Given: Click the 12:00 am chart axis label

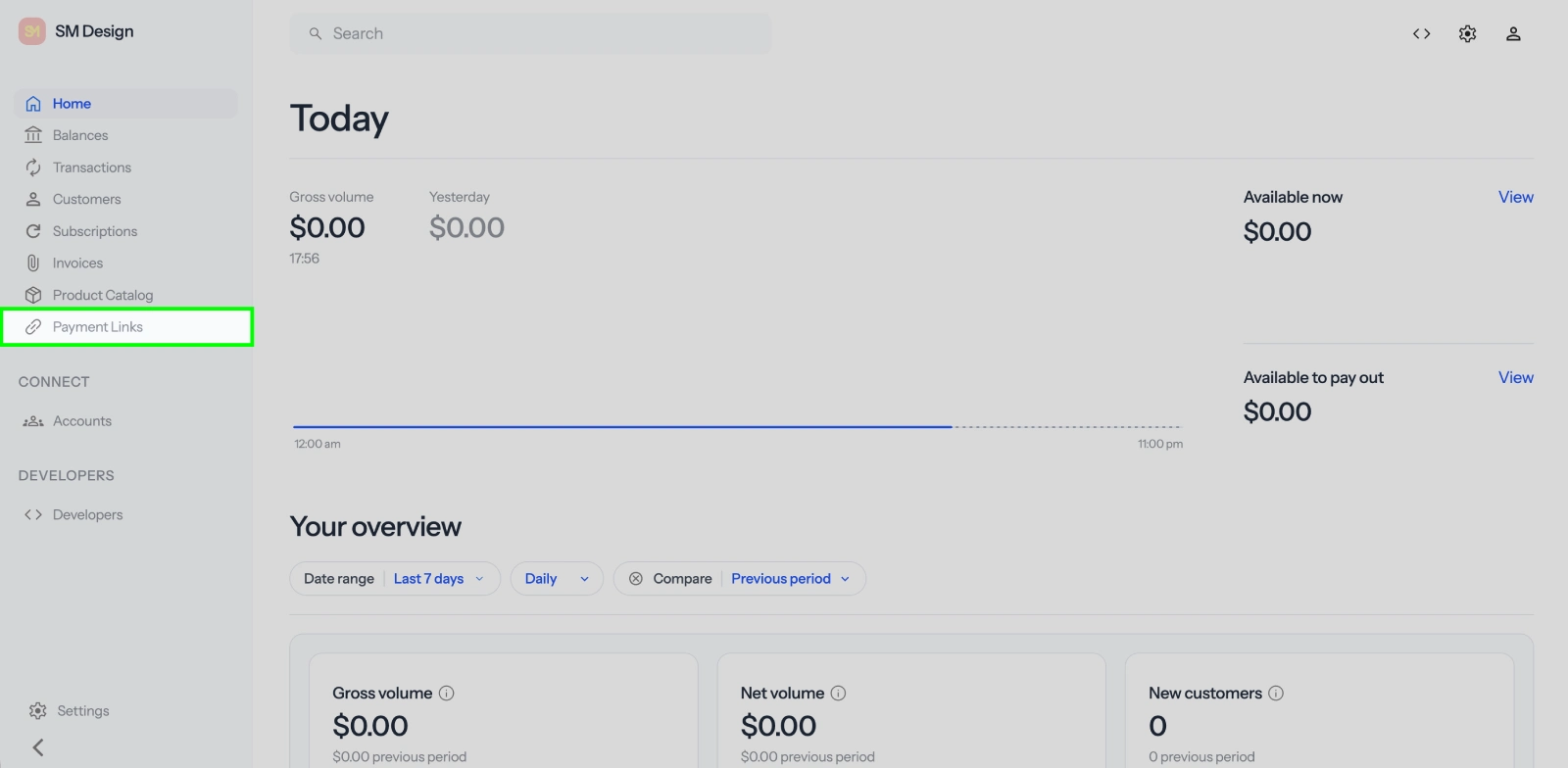Looking at the screenshot, I should point(318,444).
